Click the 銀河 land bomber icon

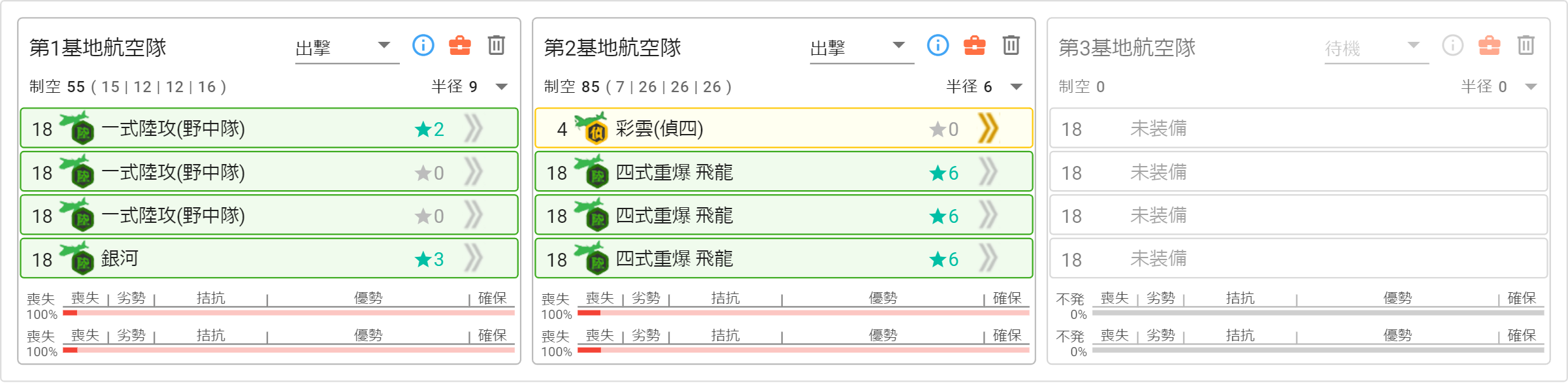click(x=77, y=259)
